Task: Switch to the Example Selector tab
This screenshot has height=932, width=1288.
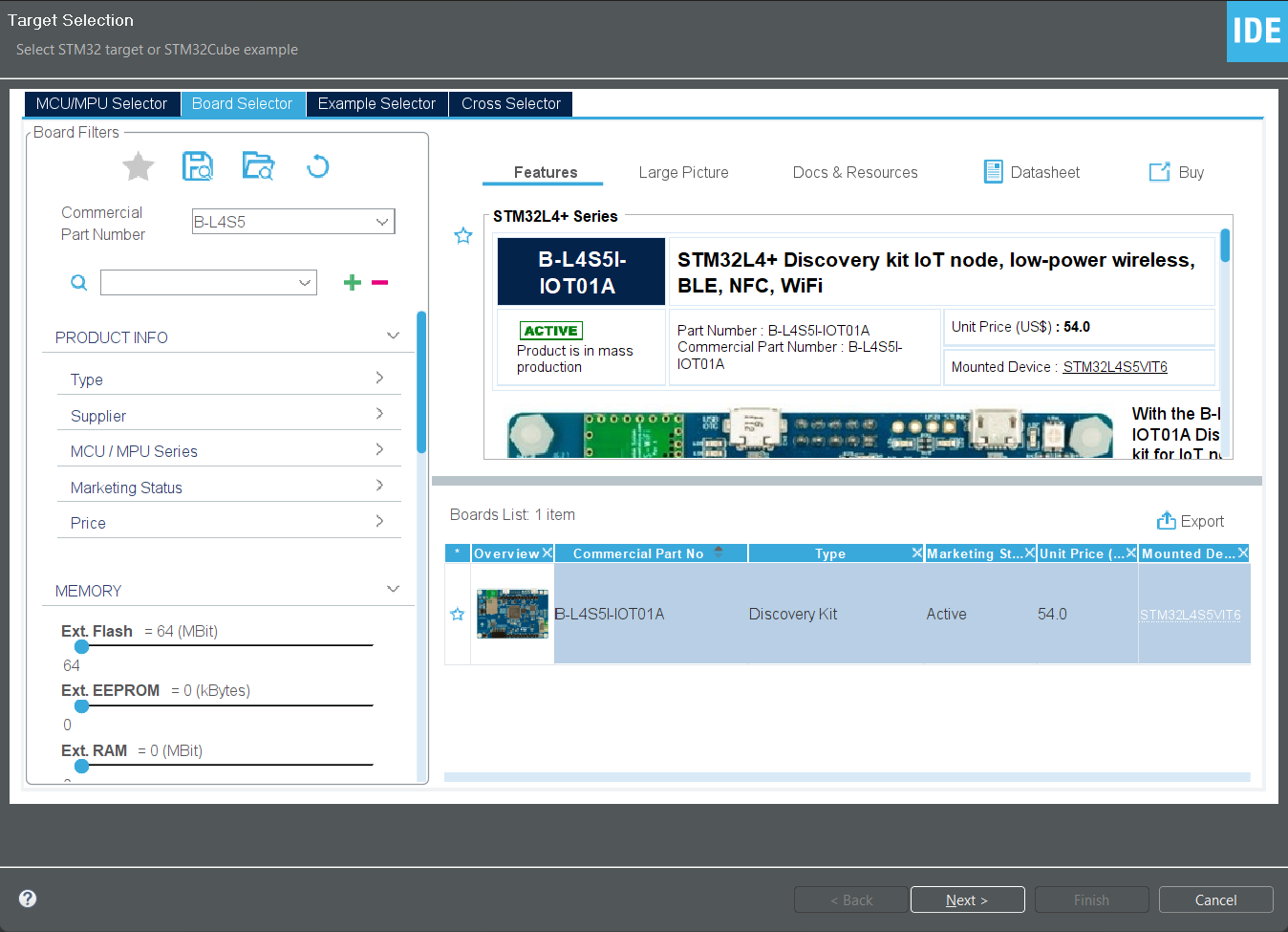Action: tap(376, 103)
